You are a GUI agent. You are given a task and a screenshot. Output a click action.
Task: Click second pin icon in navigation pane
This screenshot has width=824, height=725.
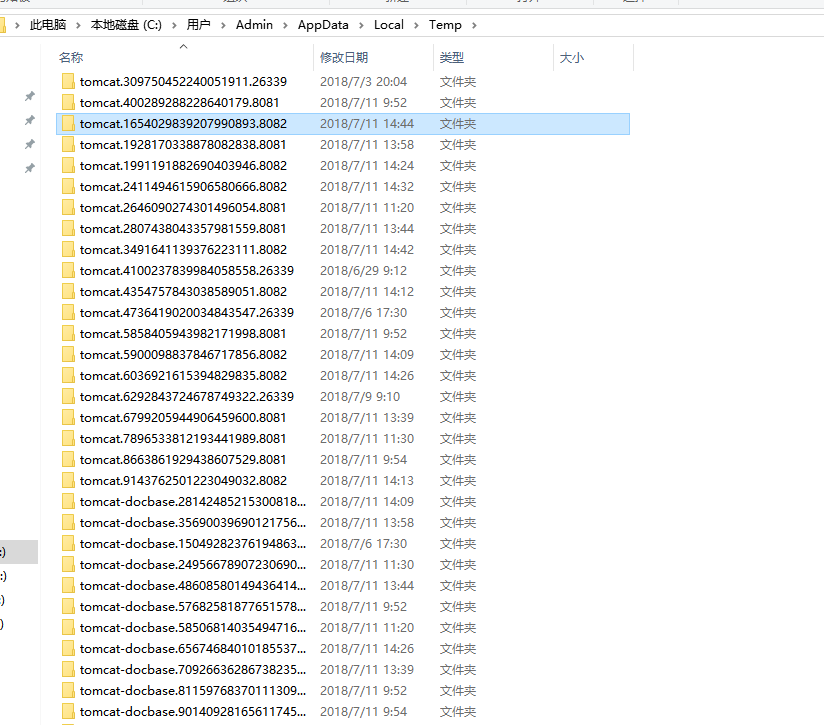[x=30, y=120]
